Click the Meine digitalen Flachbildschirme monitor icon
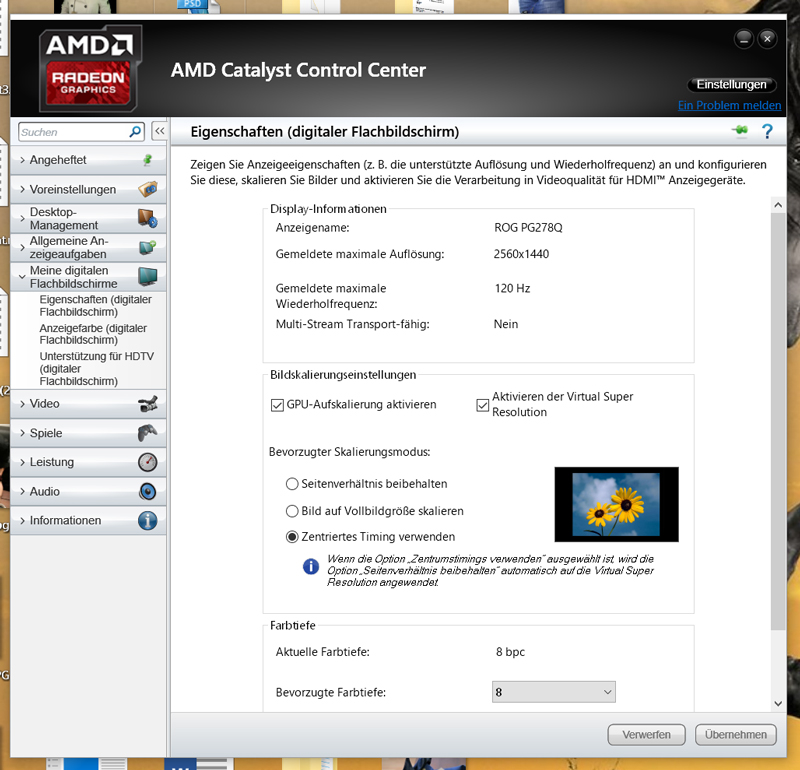The width and height of the screenshot is (800, 770). [148, 277]
